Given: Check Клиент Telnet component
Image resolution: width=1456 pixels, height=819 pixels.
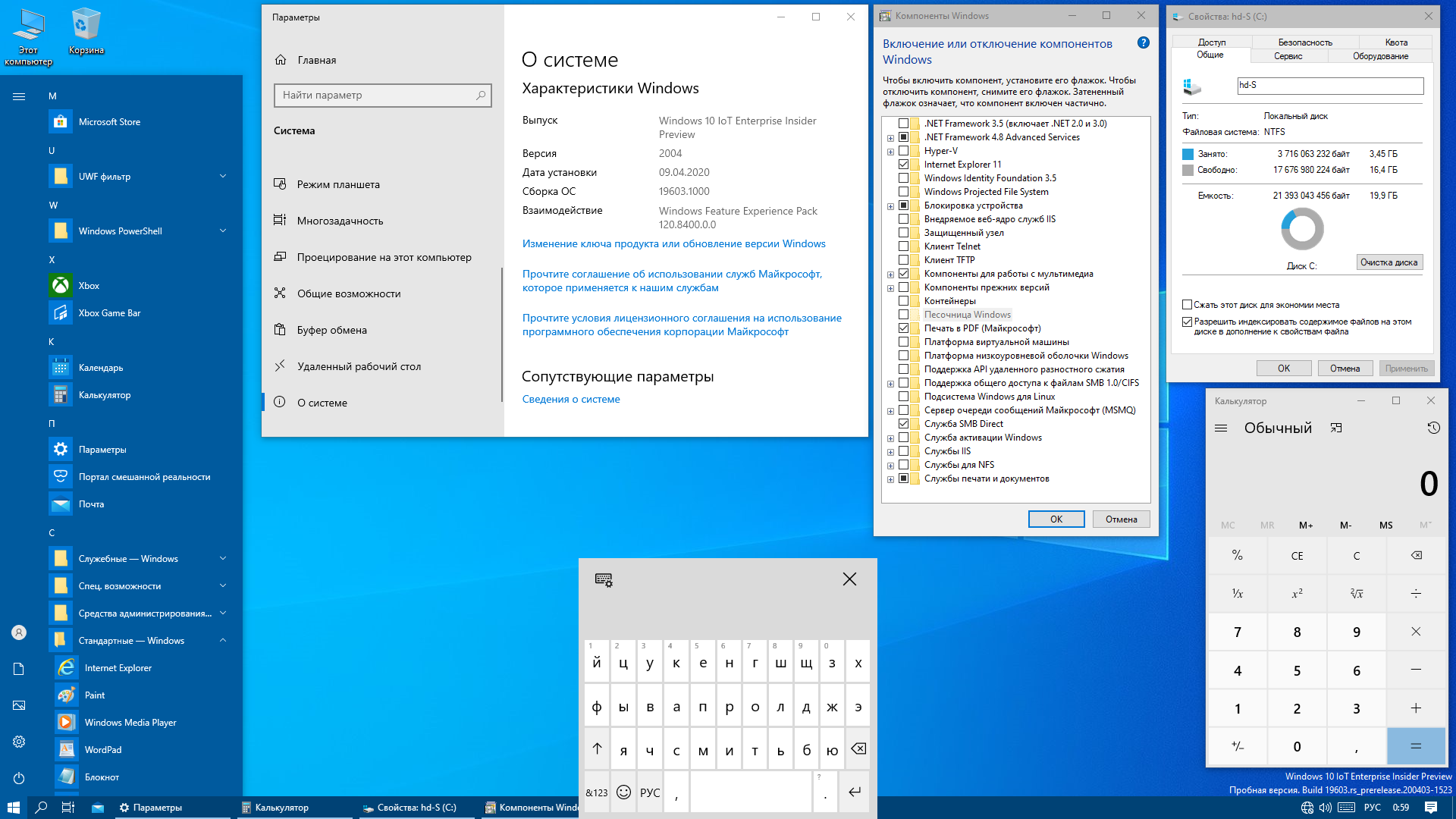Looking at the screenshot, I should click(x=903, y=246).
